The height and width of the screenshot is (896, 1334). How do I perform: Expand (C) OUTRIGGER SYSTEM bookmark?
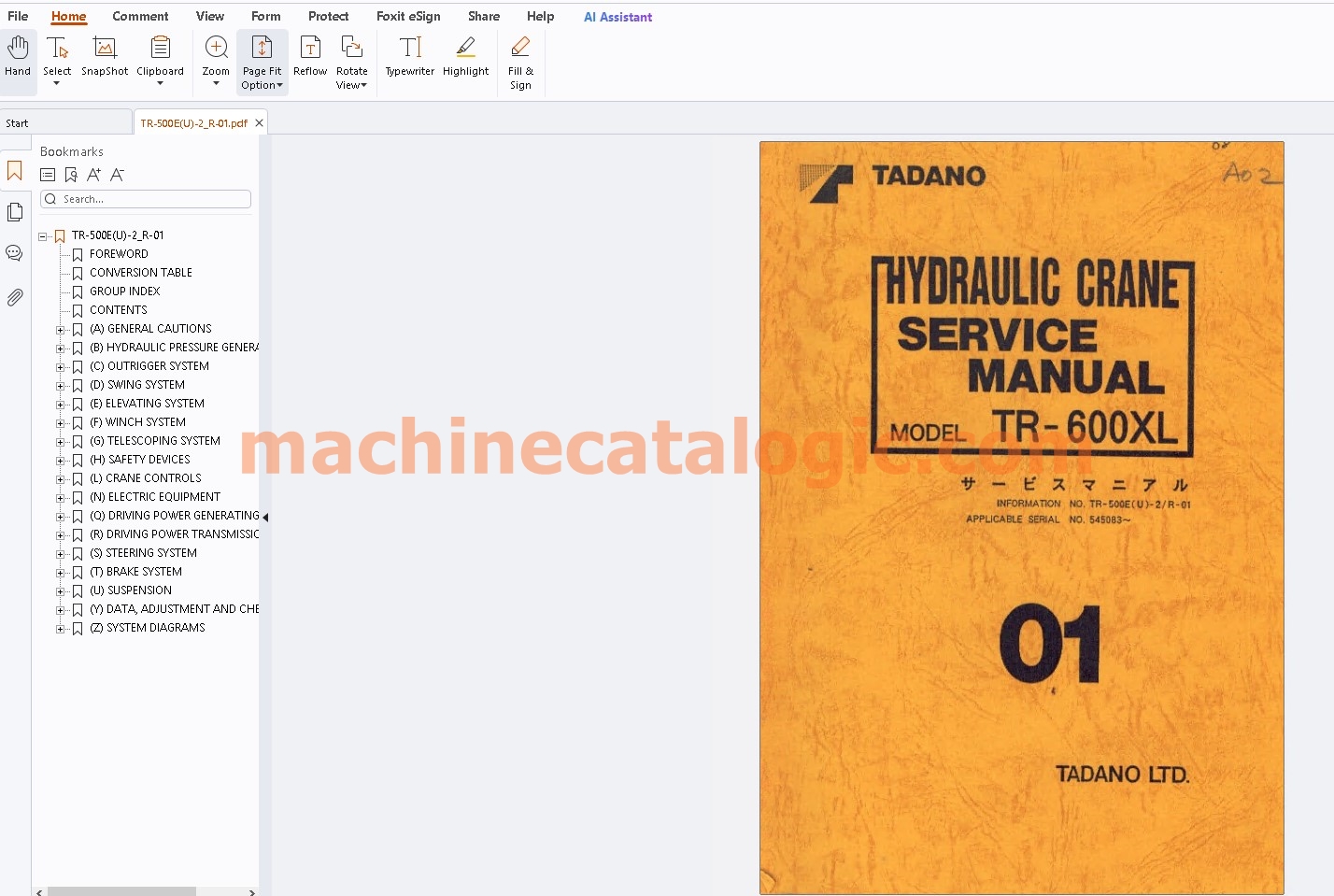coord(61,367)
